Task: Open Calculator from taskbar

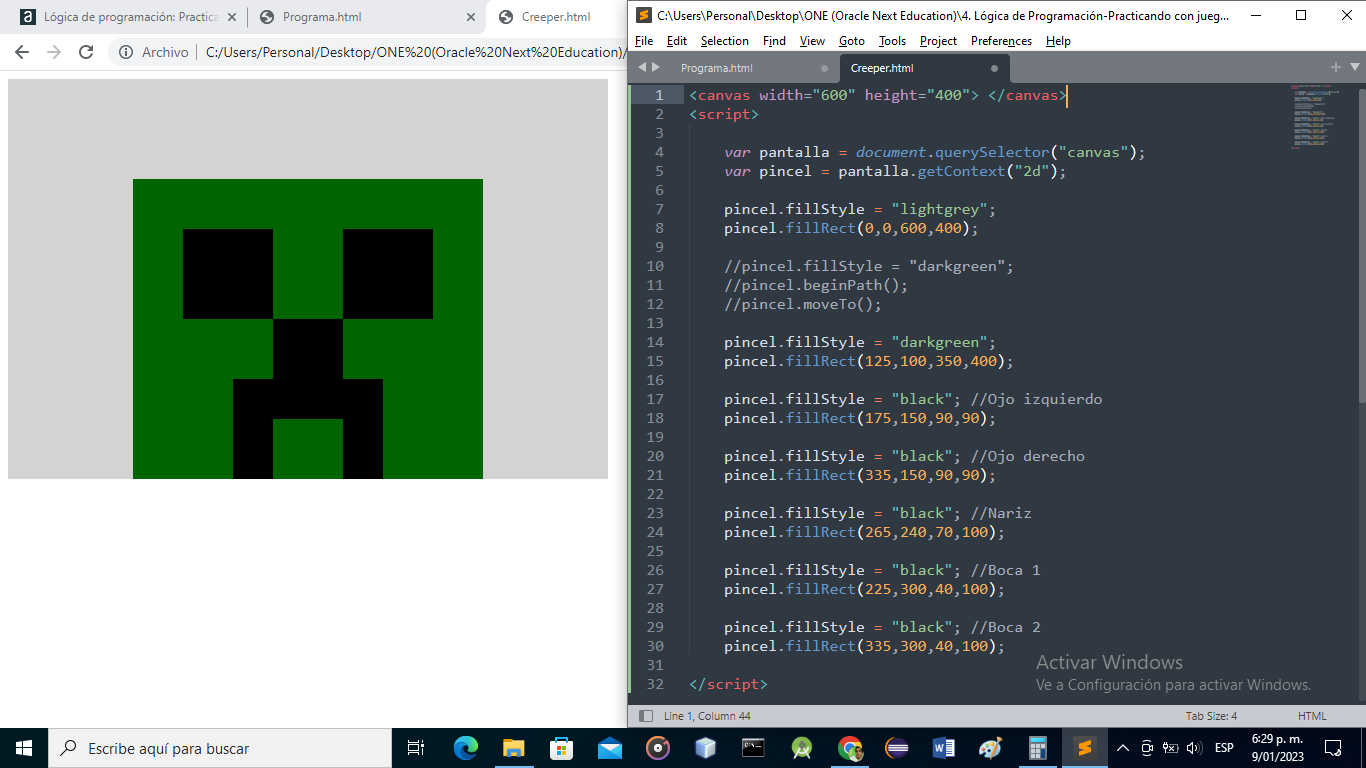Action: 1038,748
